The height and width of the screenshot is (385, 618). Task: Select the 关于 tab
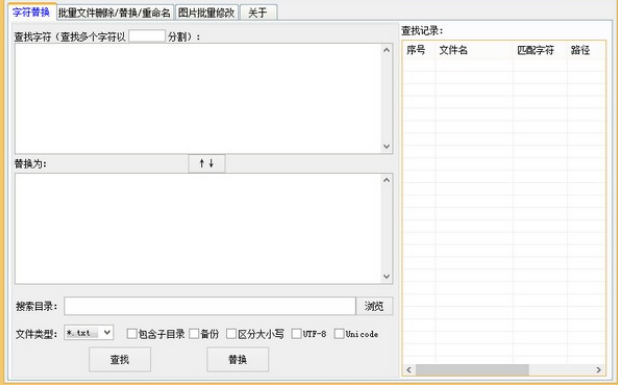click(x=258, y=13)
